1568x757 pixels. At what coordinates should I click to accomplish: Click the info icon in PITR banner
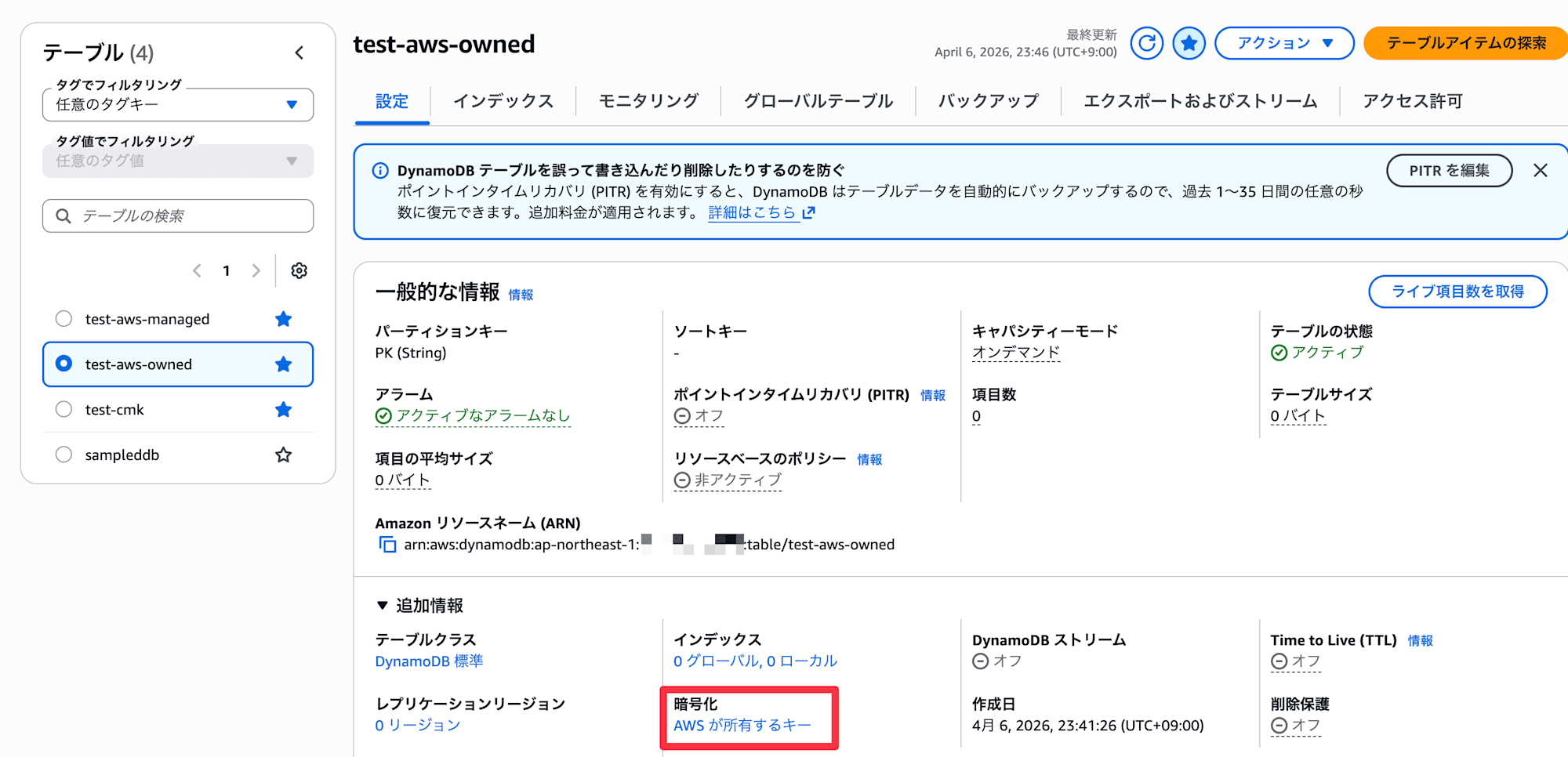(x=380, y=170)
